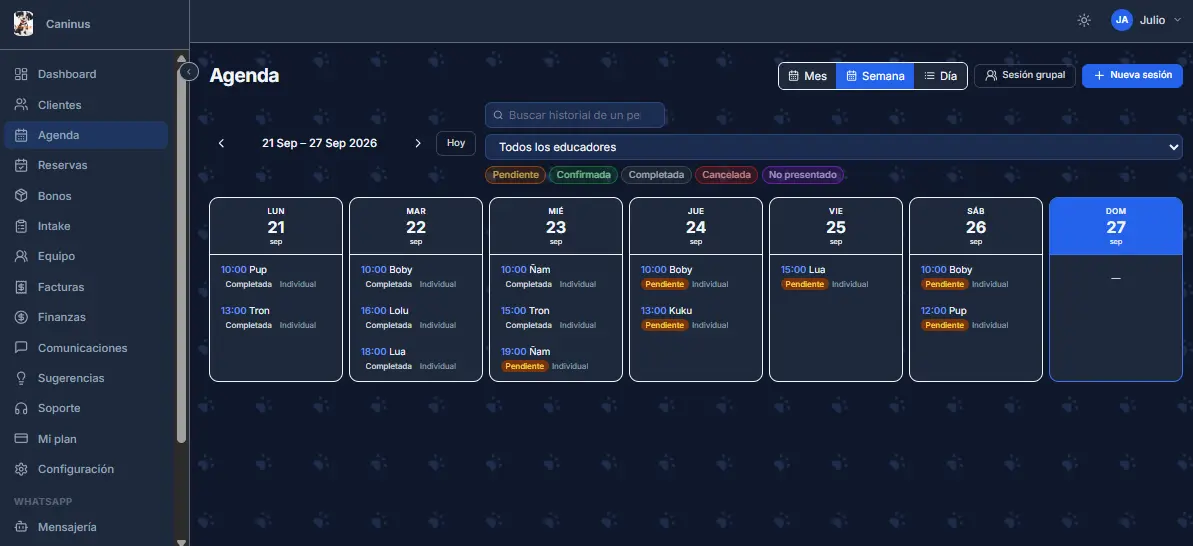This screenshot has width=1193, height=546.
Task: Switch to the Mes view tab
Action: tap(807, 76)
